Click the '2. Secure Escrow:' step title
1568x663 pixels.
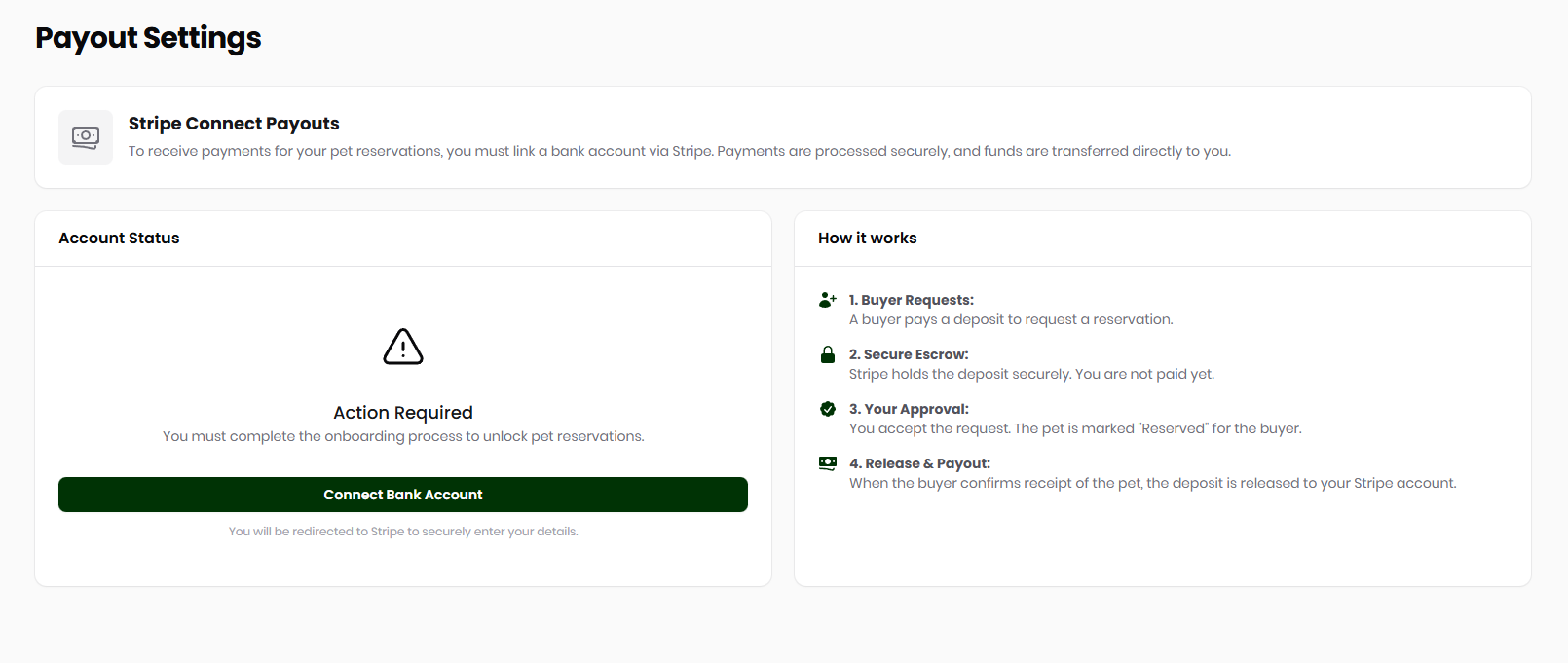click(909, 354)
